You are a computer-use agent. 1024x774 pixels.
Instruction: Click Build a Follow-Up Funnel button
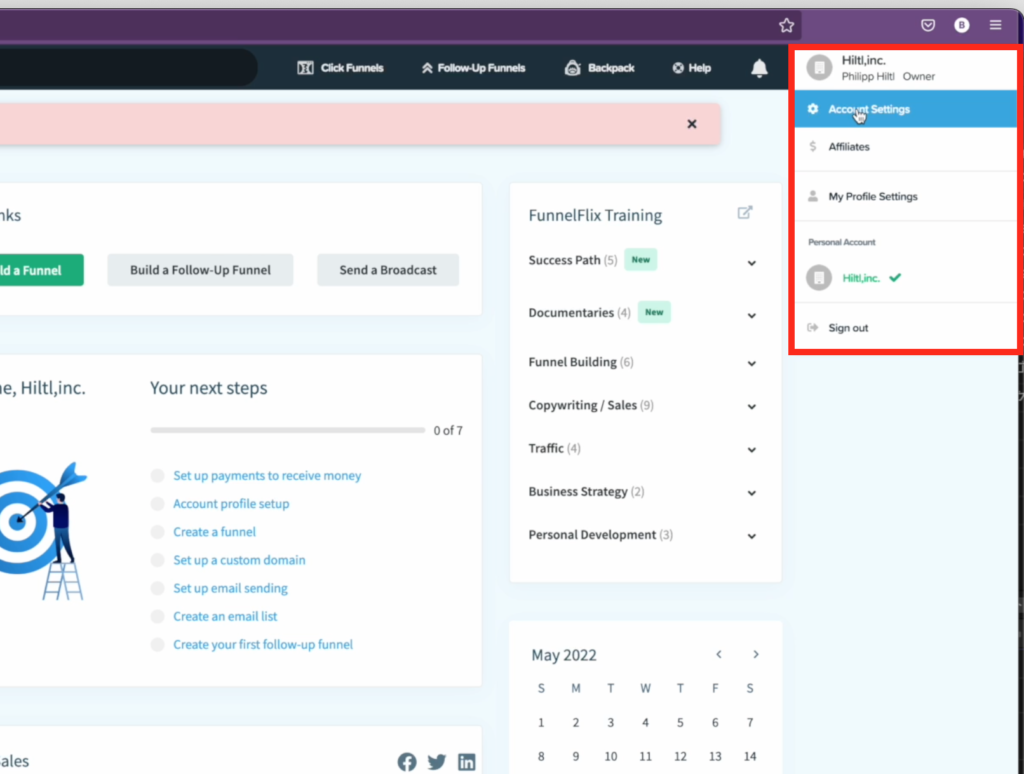click(200, 270)
